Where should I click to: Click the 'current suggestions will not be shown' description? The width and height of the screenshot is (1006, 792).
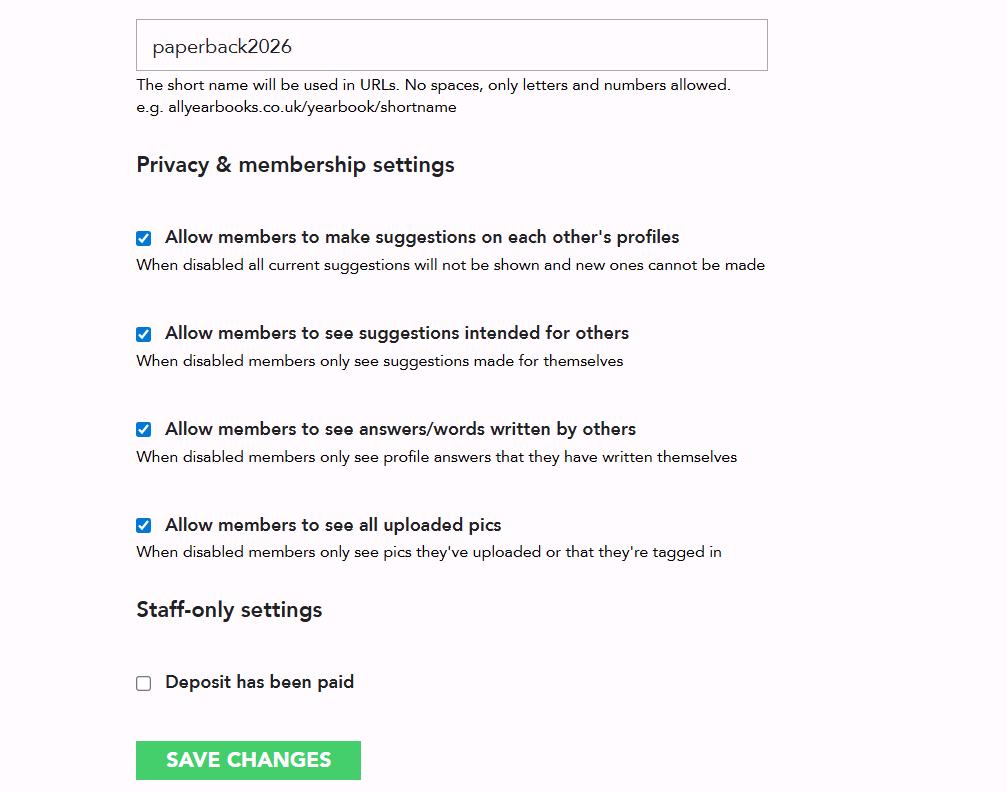pos(450,265)
